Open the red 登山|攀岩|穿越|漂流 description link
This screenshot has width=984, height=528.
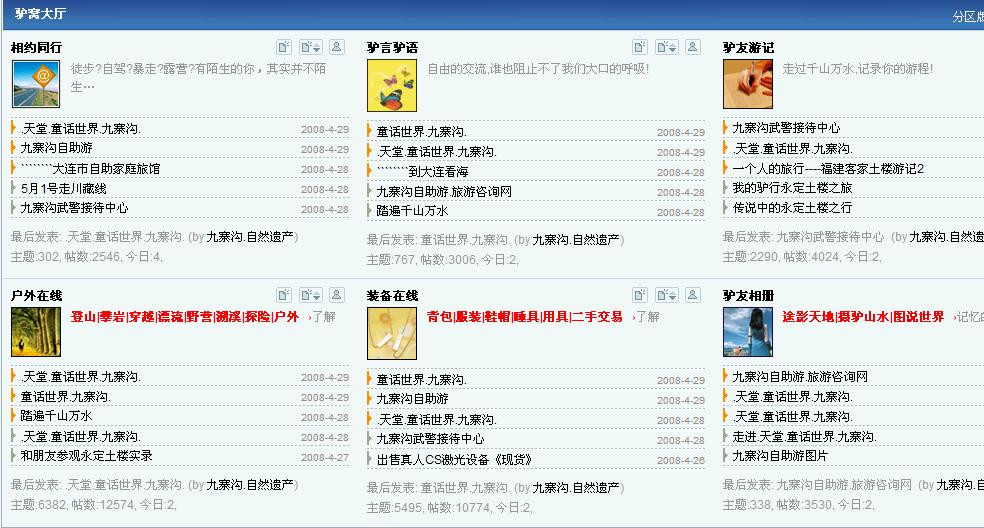[x=184, y=317]
